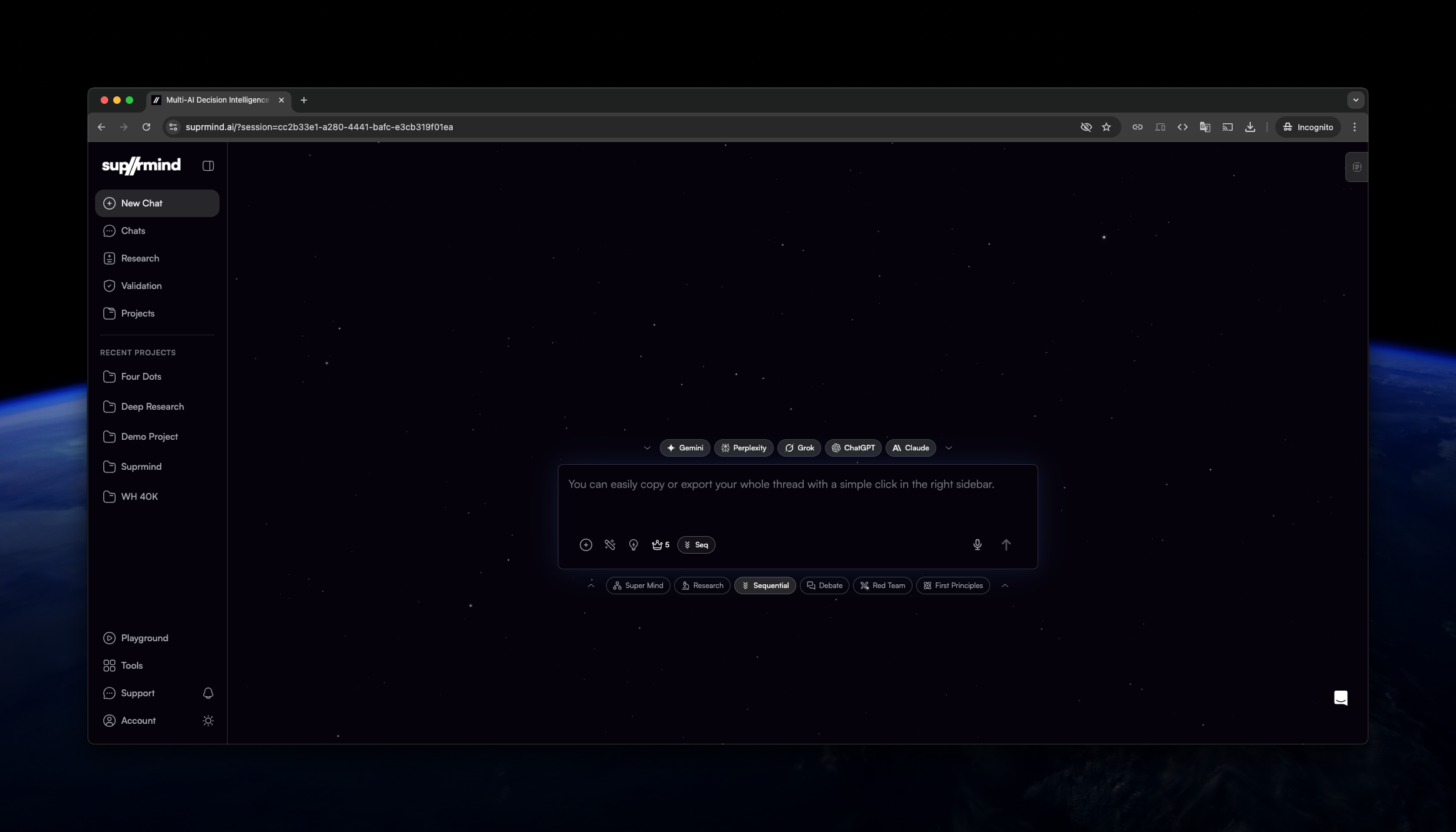Viewport: 1456px width, 832px height.
Task: Toggle the ChatGPT model chip
Action: [x=853, y=448]
